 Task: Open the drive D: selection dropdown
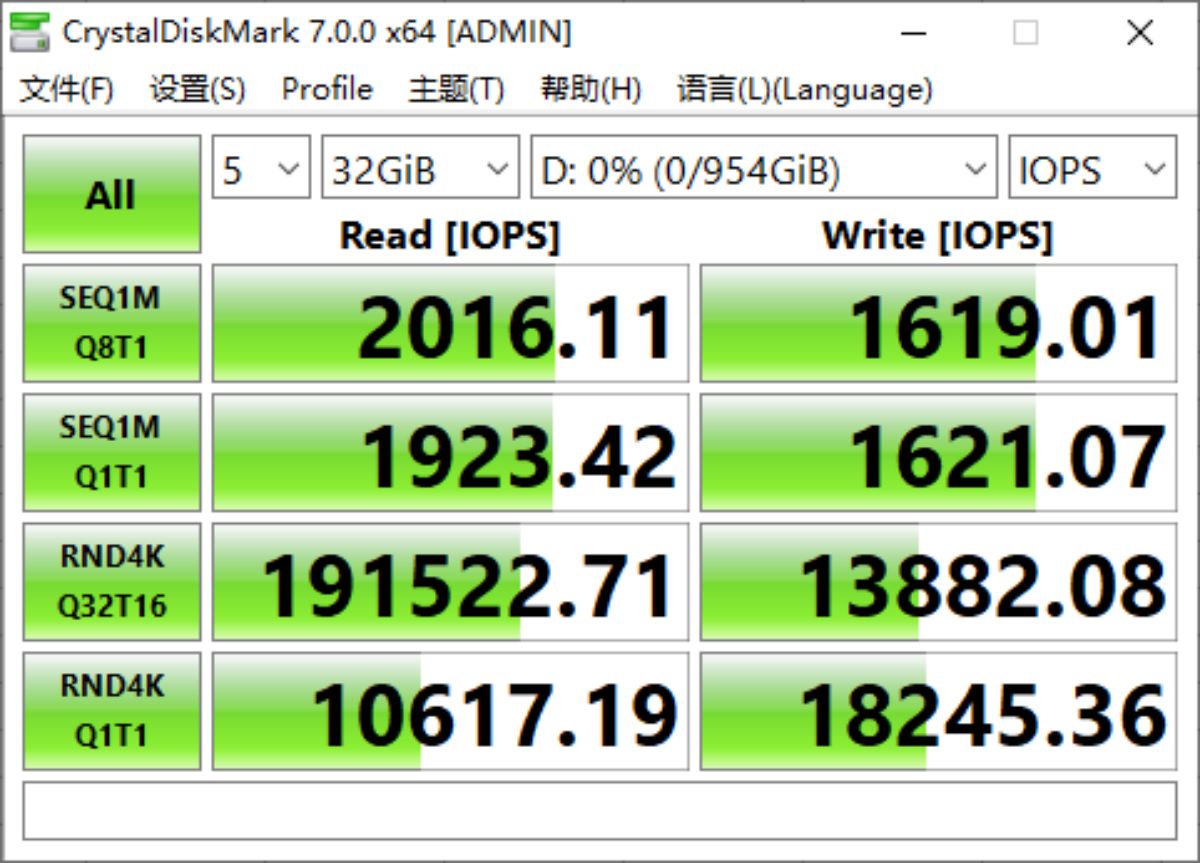(763, 171)
